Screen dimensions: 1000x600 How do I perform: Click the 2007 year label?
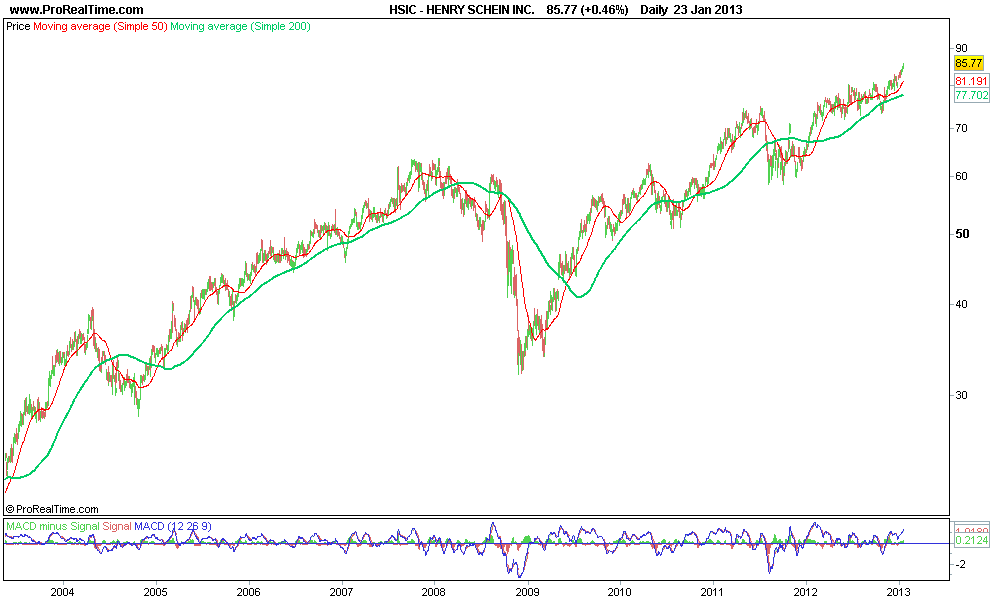(x=342, y=592)
